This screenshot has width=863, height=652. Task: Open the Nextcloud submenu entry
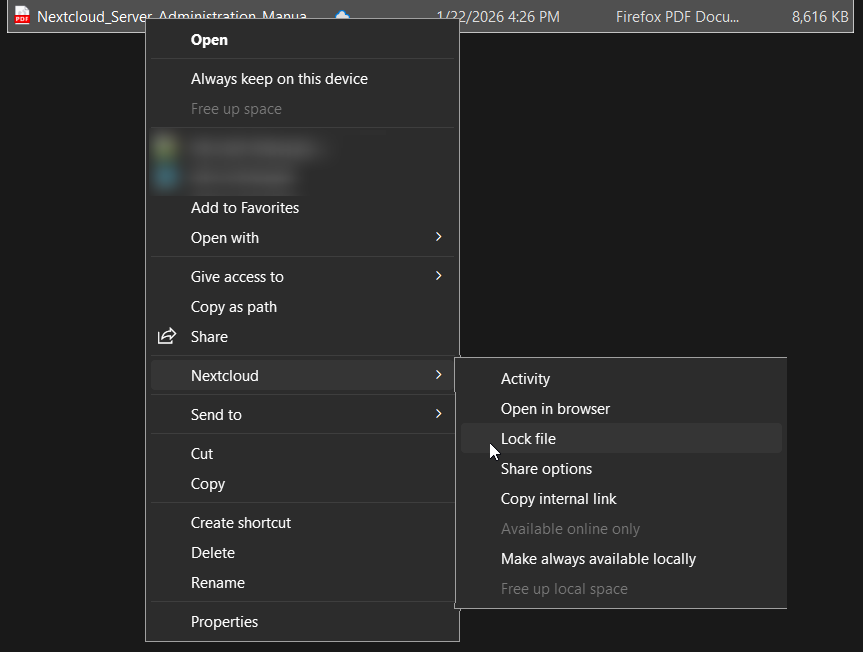[x=303, y=376]
